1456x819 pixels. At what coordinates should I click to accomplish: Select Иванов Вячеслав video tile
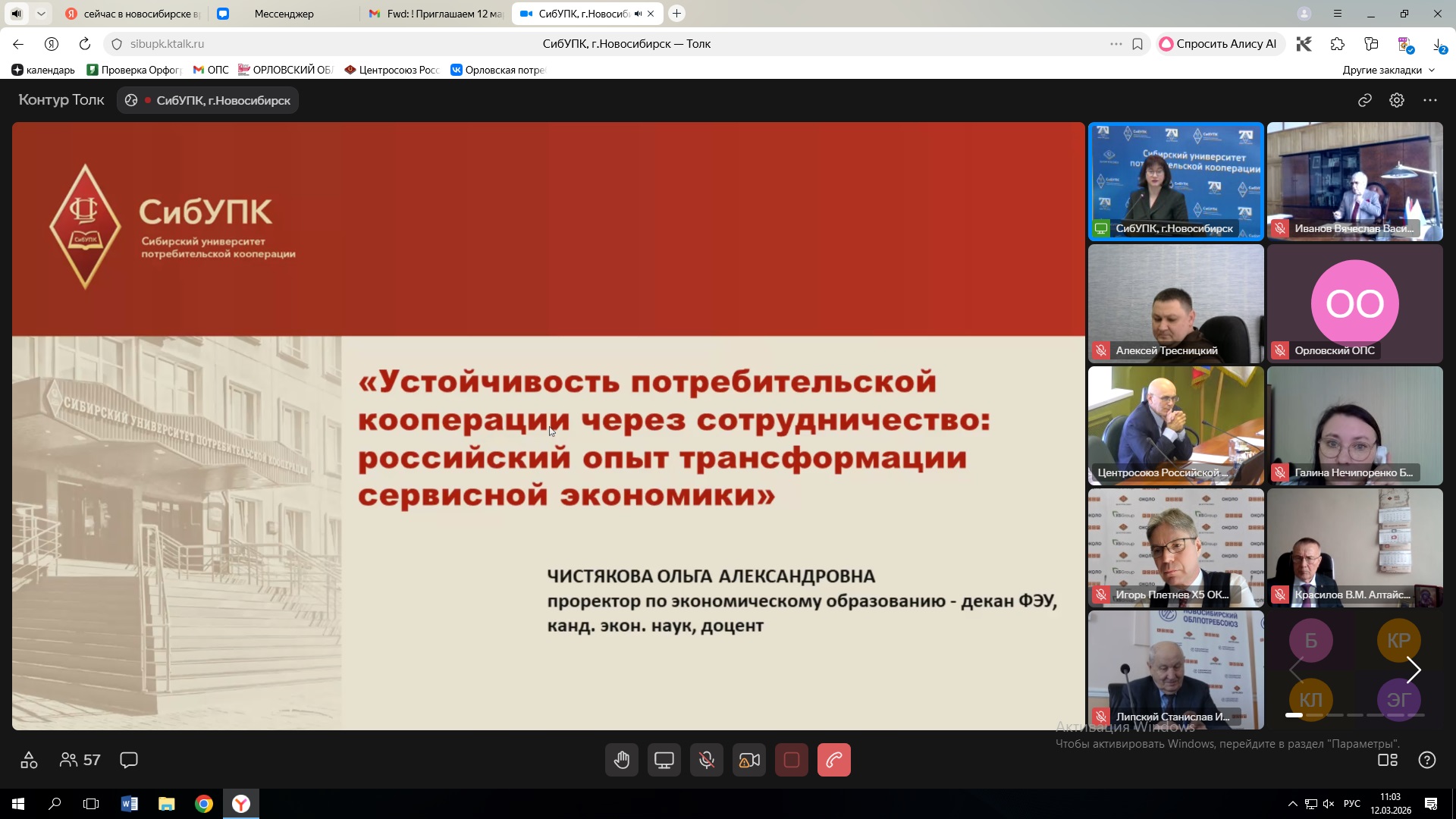tap(1355, 181)
